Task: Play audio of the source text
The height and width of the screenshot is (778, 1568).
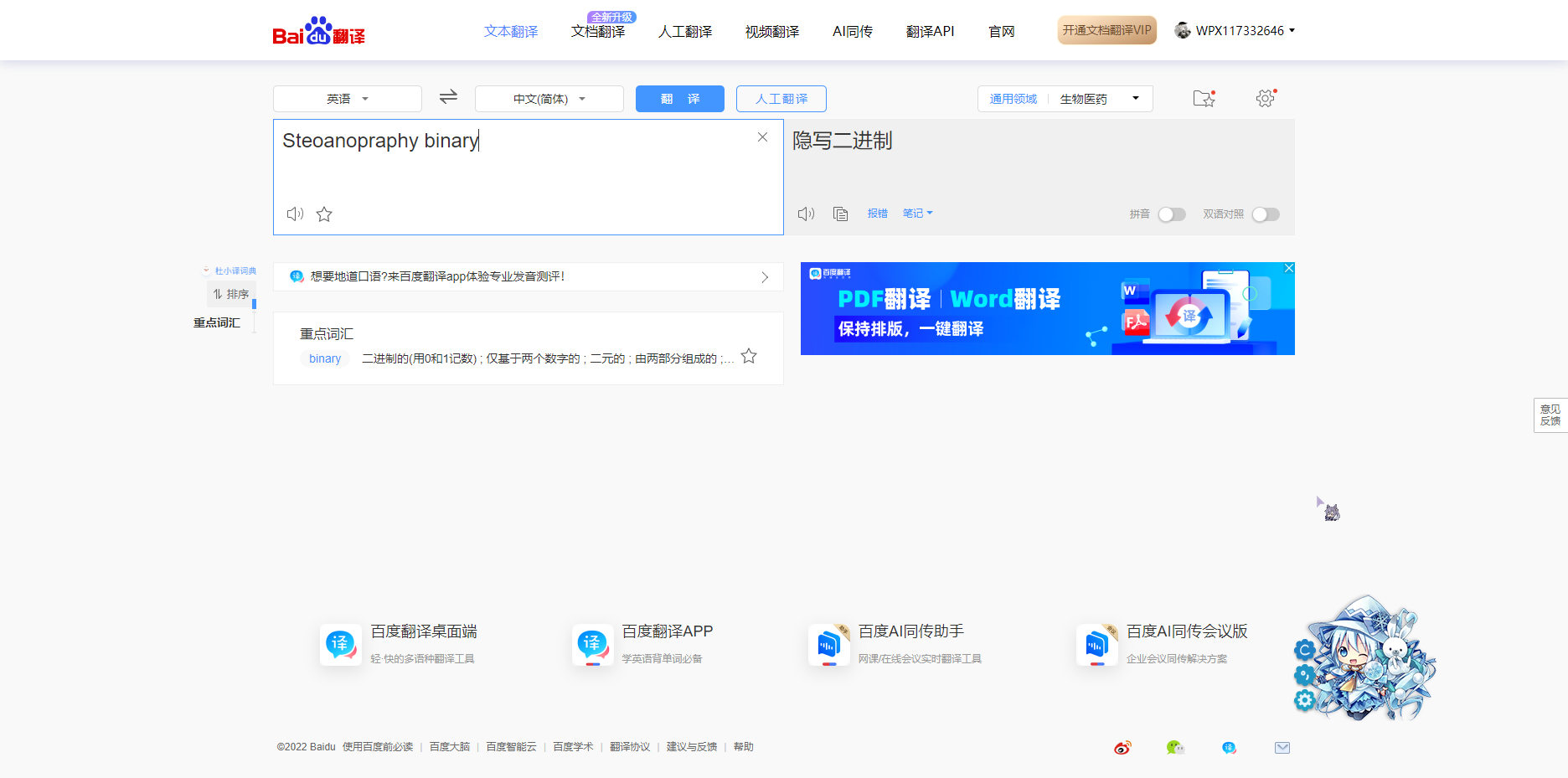Action: click(295, 214)
